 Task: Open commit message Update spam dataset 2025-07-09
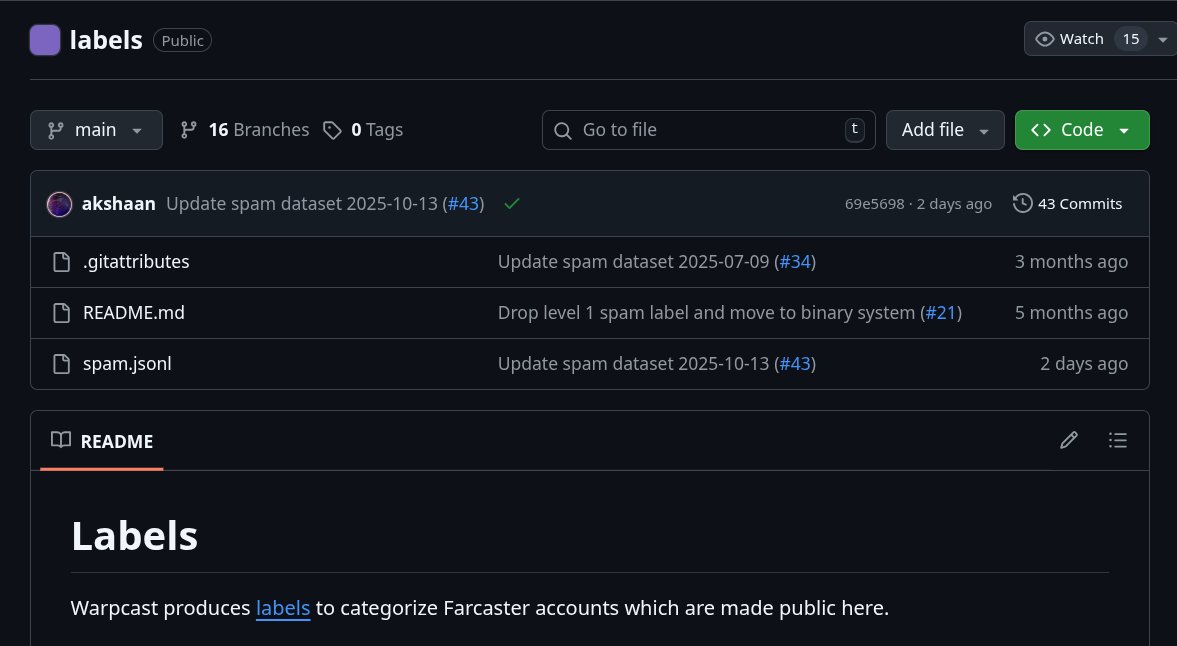point(634,262)
